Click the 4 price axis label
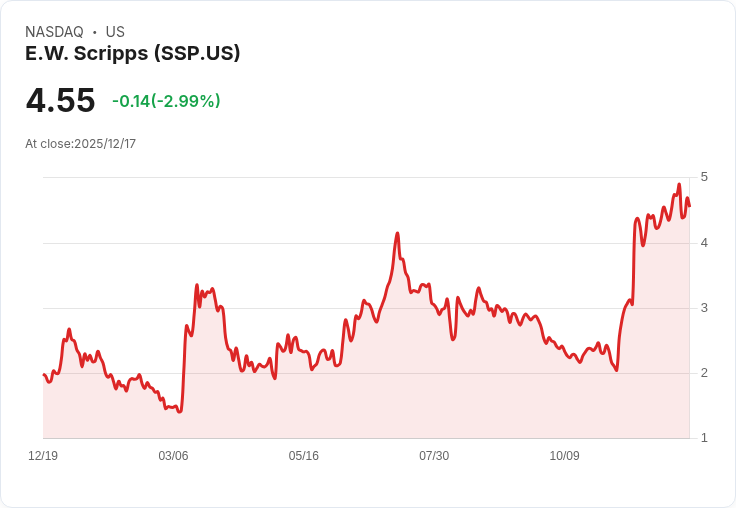The width and height of the screenshot is (736, 508). click(x=704, y=242)
